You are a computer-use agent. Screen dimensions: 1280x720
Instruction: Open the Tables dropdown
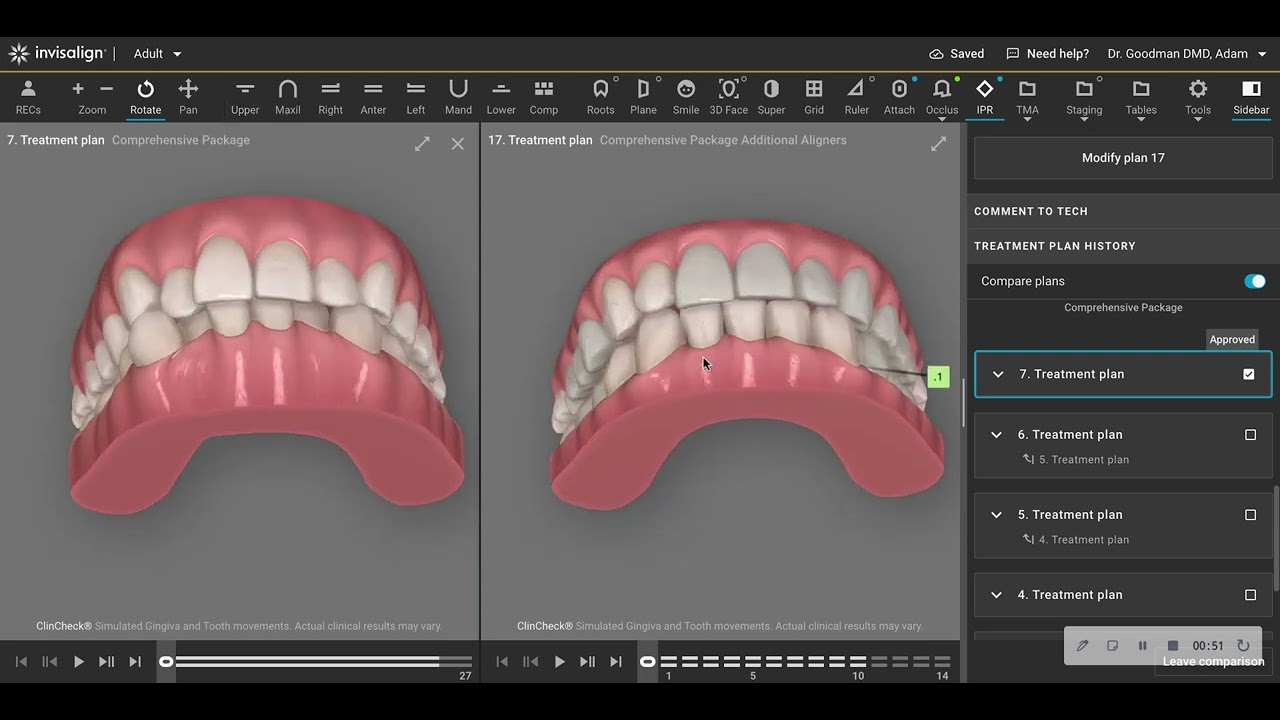coord(1141,99)
